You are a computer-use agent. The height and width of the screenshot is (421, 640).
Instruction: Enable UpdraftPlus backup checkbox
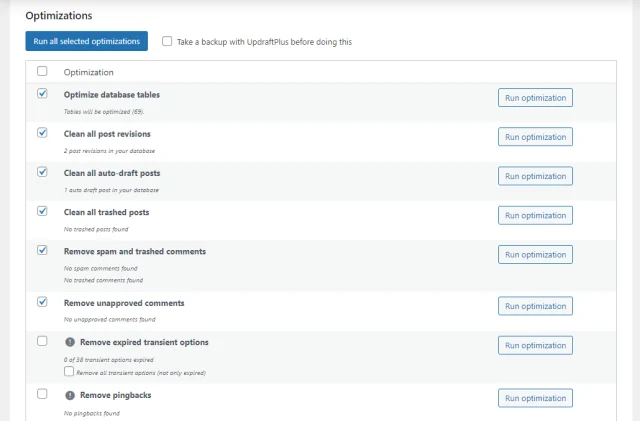(x=167, y=42)
